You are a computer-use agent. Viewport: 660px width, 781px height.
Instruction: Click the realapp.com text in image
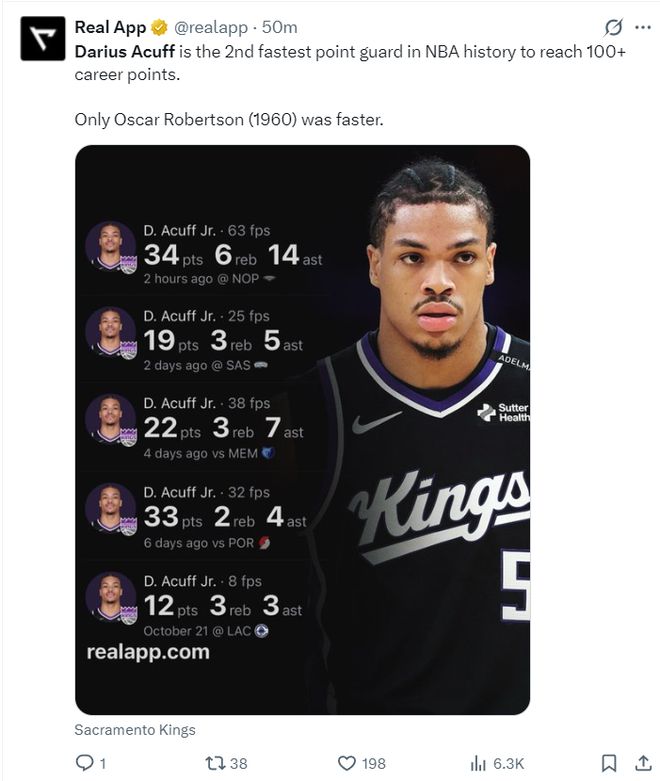pyautogui.click(x=148, y=652)
